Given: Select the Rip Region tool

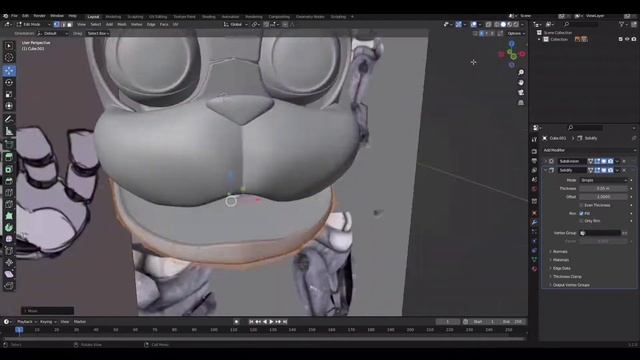Looking at the screenshot, I should 9,286.
